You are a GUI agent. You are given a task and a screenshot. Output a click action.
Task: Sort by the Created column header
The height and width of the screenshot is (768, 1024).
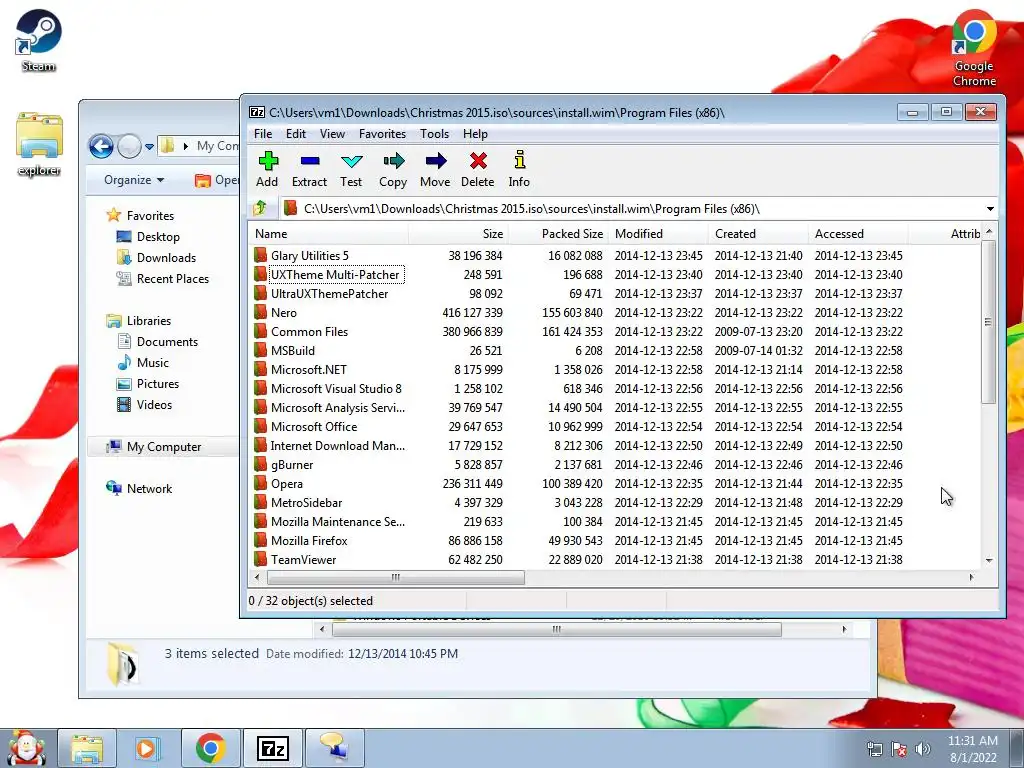pyautogui.click(x=758, y=234)
